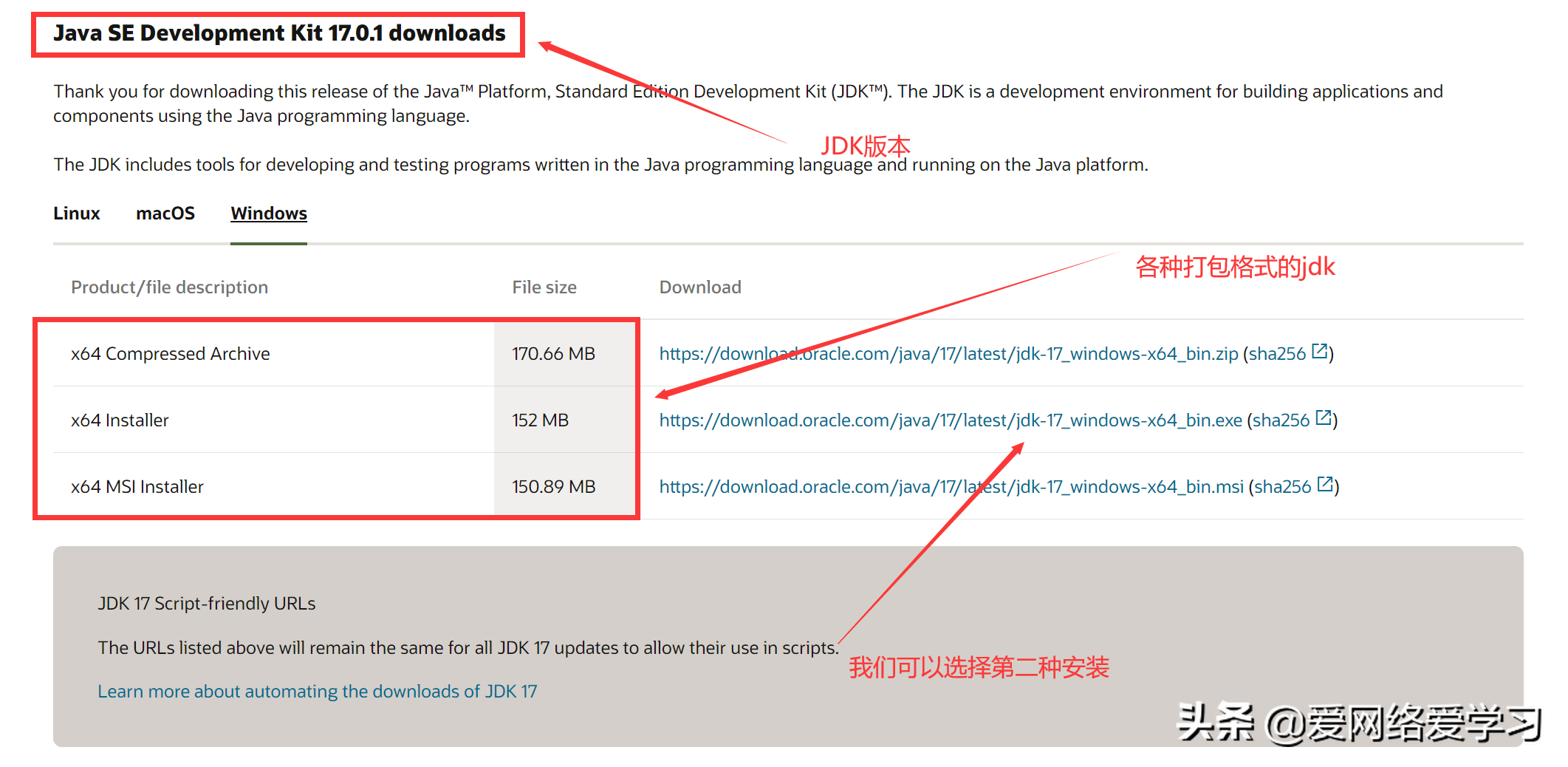Click external-link icon beside exe sha256
This screenshot has width=1568, height=767.
[1324, 418]
